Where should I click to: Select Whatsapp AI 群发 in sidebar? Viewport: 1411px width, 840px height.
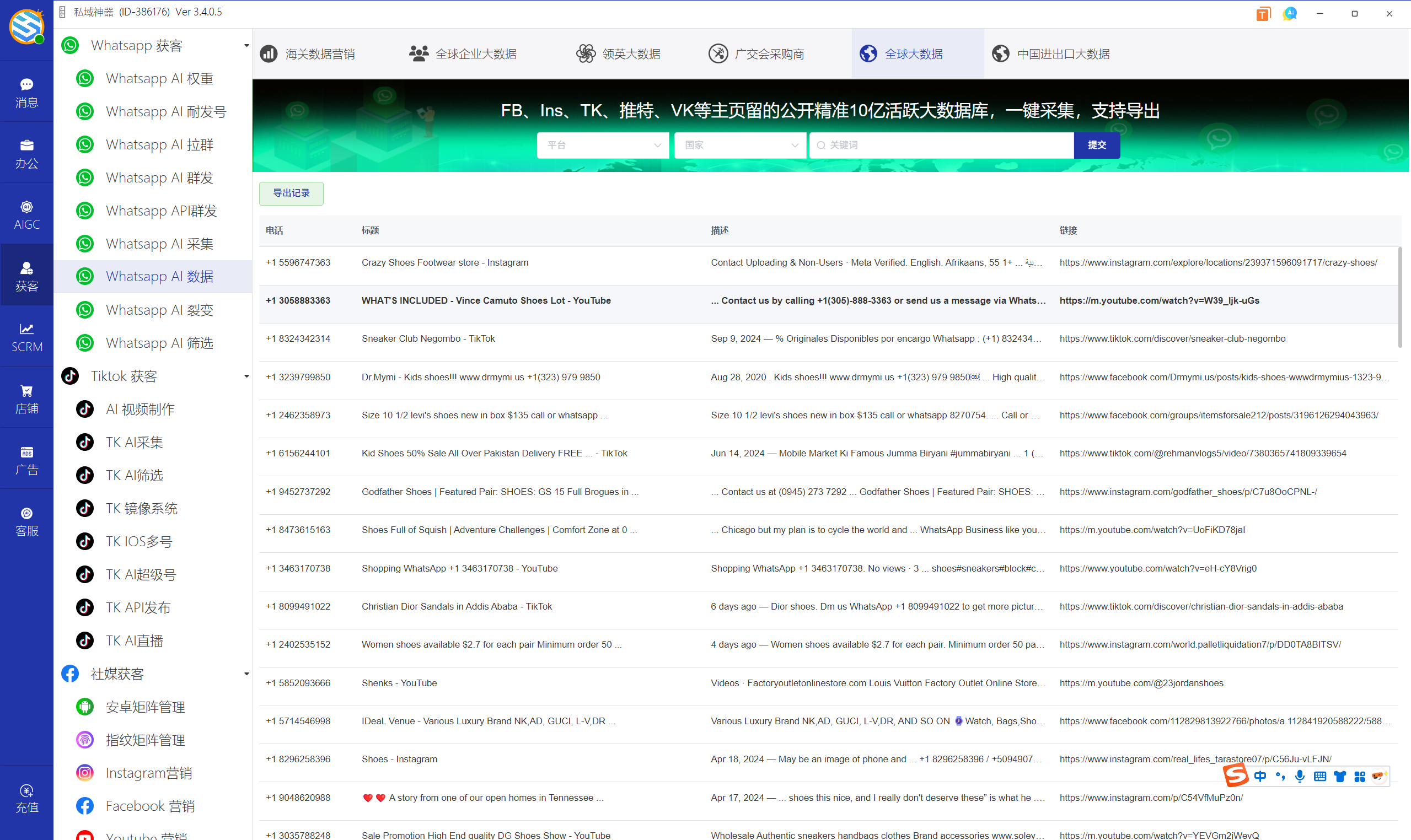[159, 177]
